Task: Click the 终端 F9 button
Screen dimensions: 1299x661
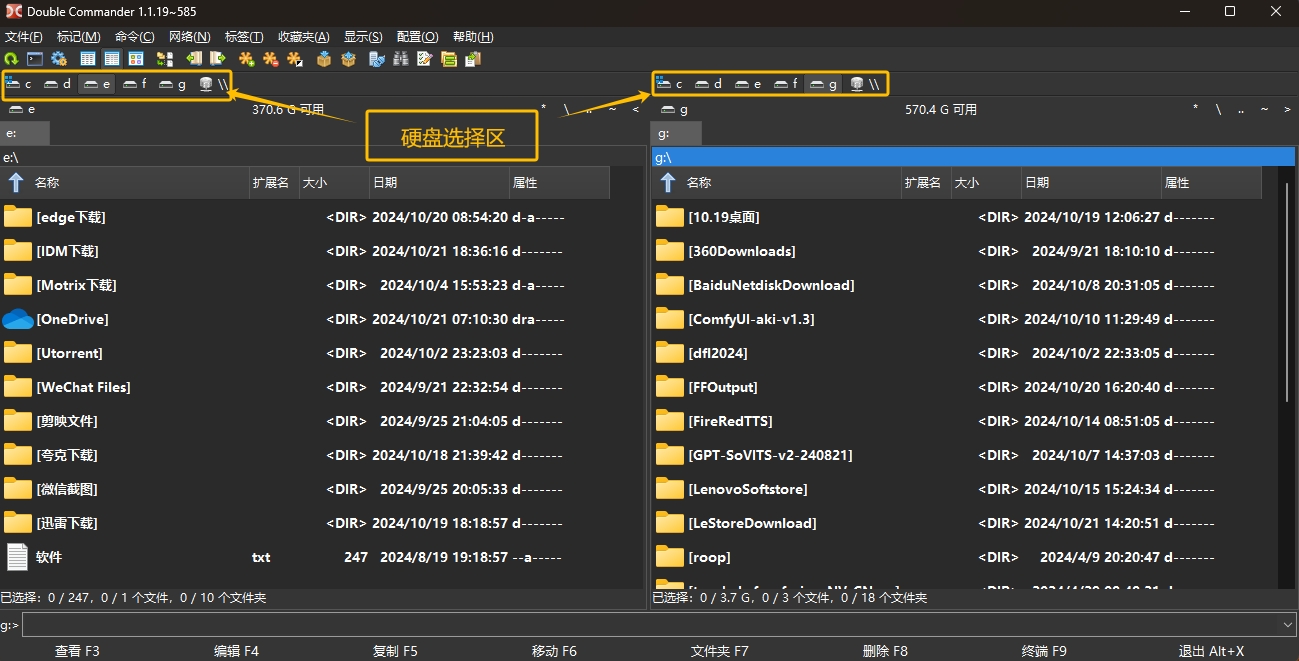Action: pyautogui.click(x=1045, y=651)
